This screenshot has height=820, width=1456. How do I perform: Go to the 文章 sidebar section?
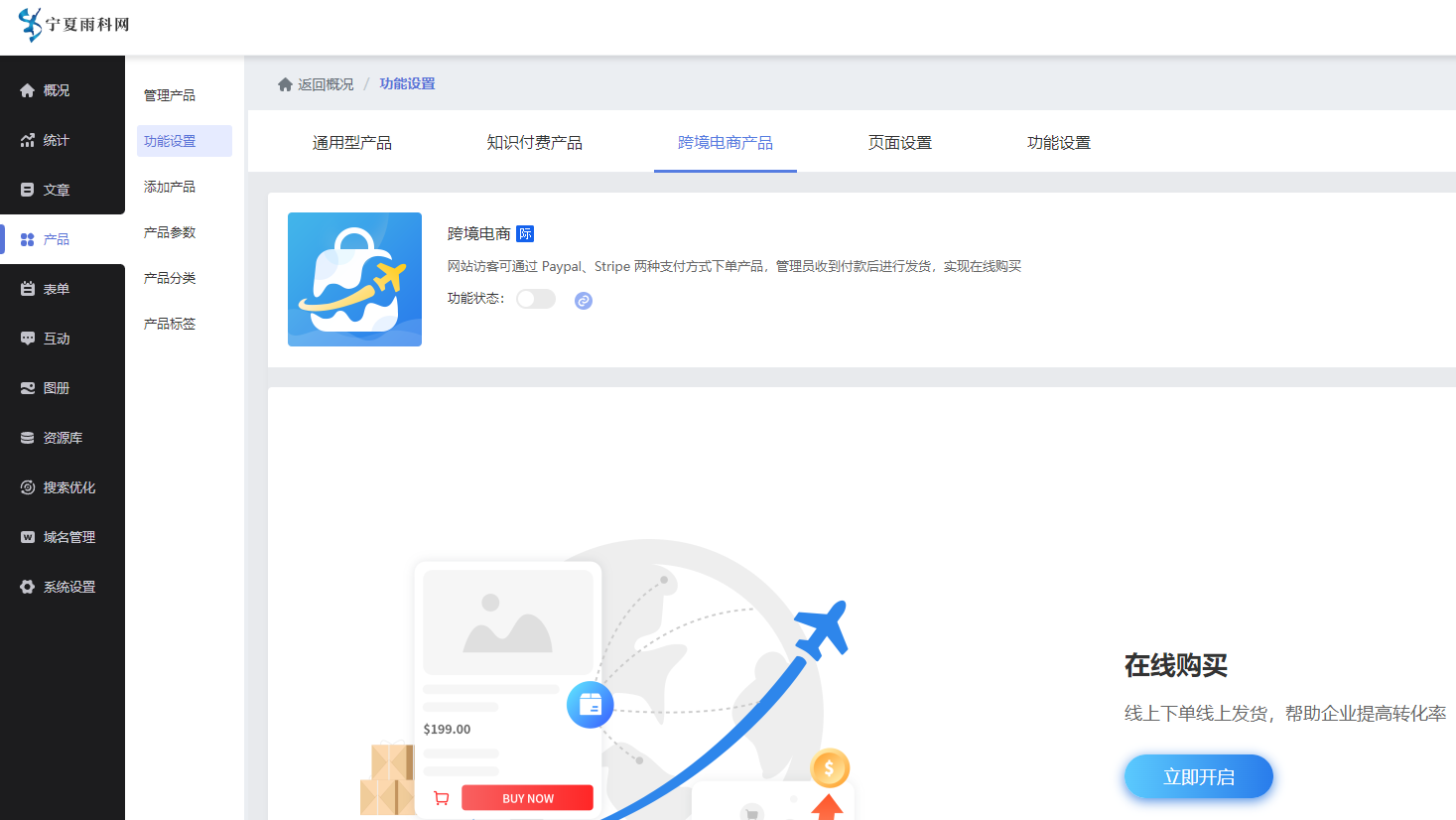pos(63,190)
